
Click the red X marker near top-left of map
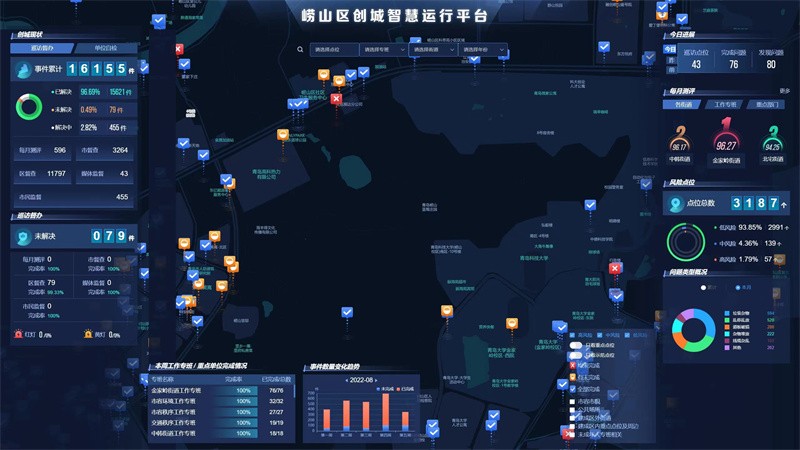coord(179,49)
